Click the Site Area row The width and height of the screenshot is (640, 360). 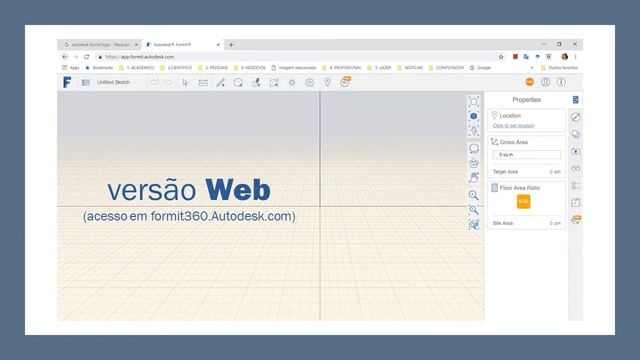pos(527,223)
